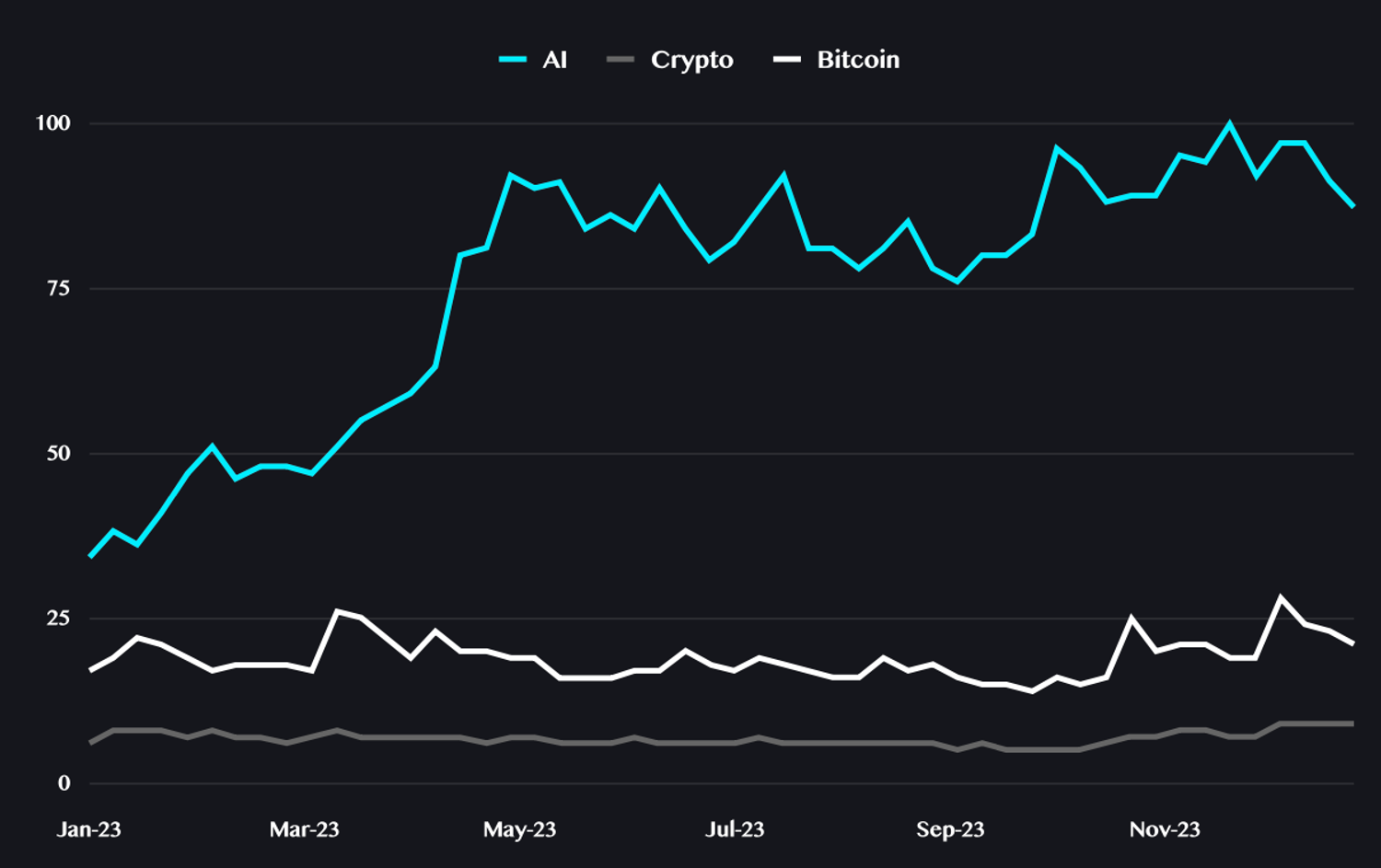The height and width of the screenshot is (868, 1381).
Task: Click the 0 y-axis value label
Action: pyautogui.click(x=64, y=783)
